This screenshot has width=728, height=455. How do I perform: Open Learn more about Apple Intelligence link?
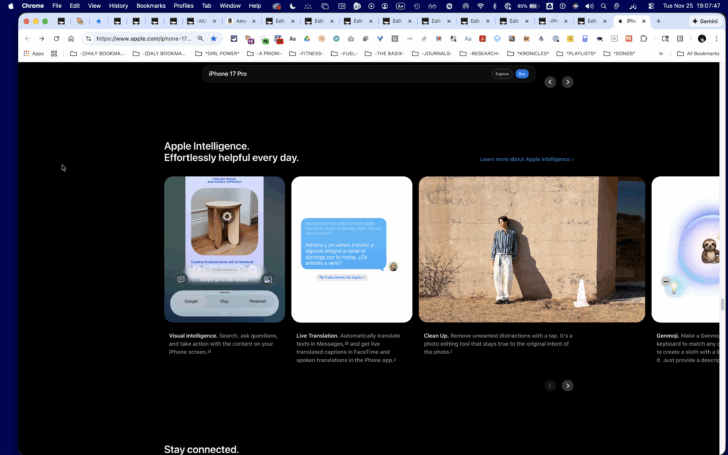[x=526, y=159]
